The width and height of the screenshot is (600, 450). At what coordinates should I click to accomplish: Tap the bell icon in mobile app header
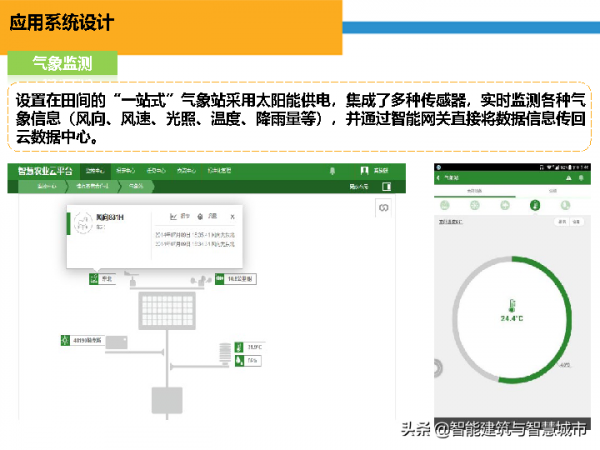tap(581, 178)
